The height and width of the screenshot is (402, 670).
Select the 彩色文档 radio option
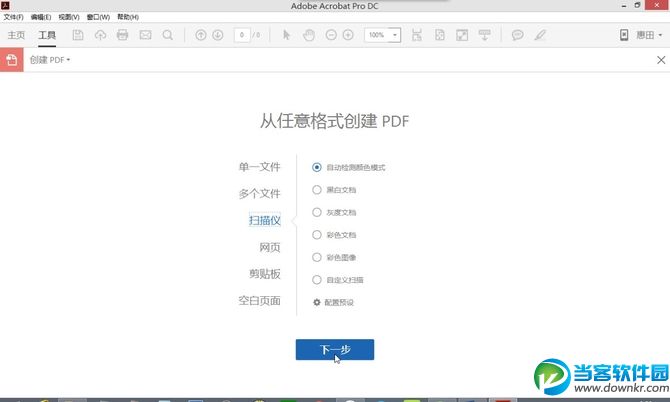[x=317, y=235]
